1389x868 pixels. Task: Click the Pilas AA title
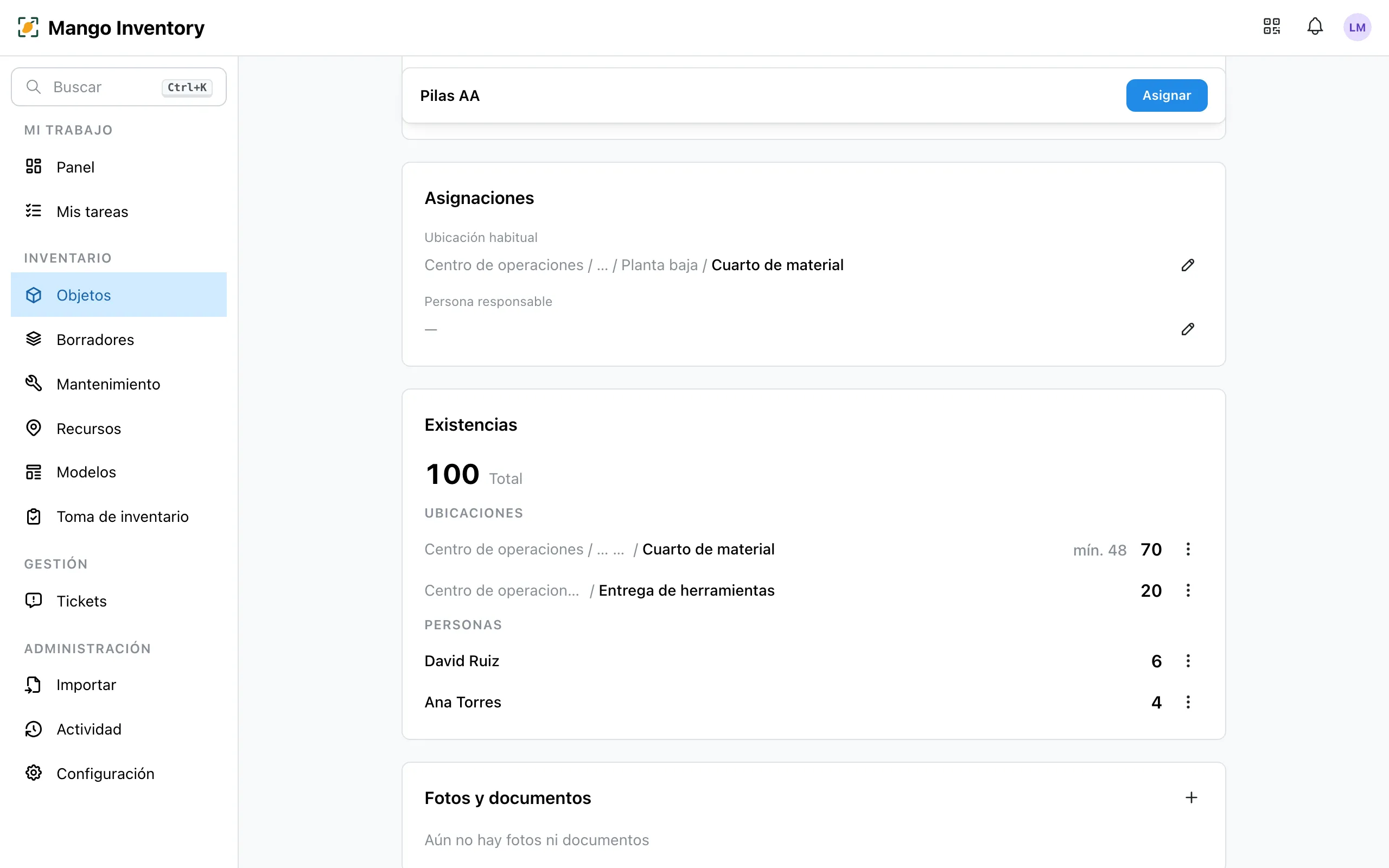point(449,96)
